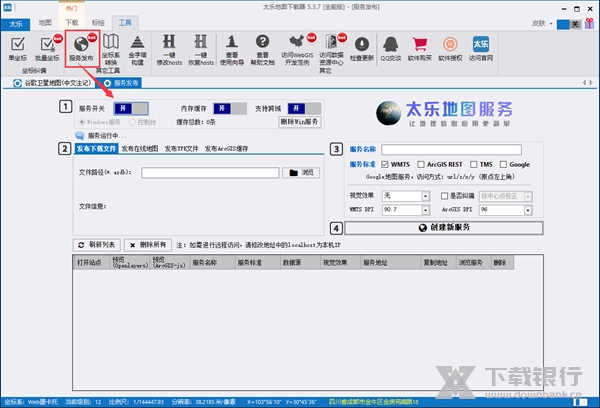Open the 工具 ribbon tab

click(123, 21)
